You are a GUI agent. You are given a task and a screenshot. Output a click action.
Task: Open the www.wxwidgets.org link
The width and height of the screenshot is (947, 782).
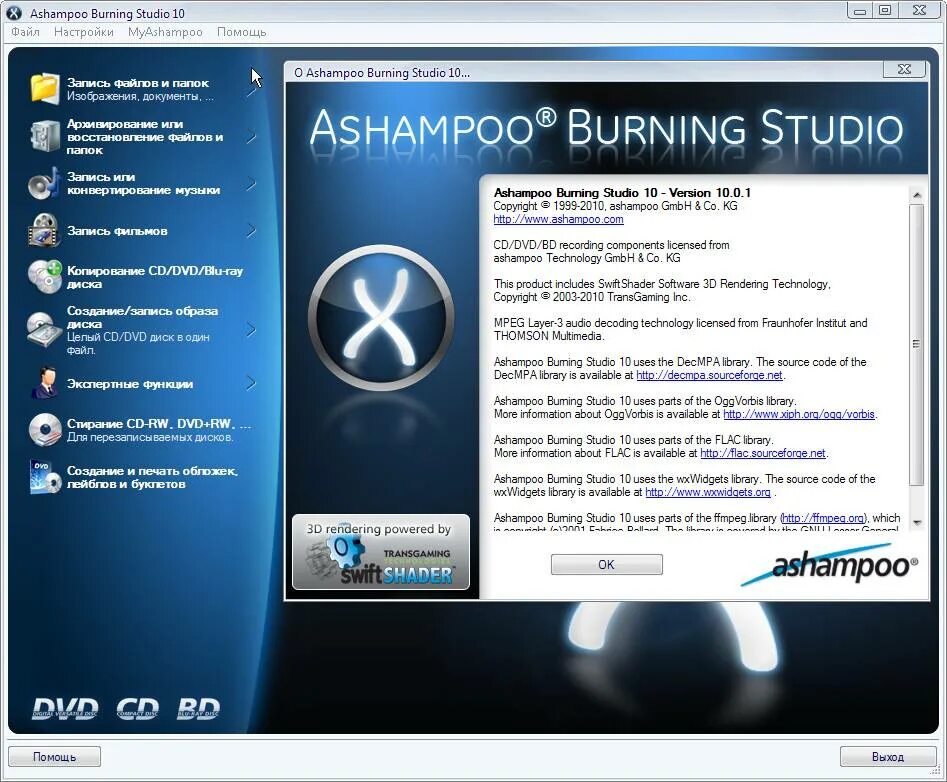[x=708, y=492]
